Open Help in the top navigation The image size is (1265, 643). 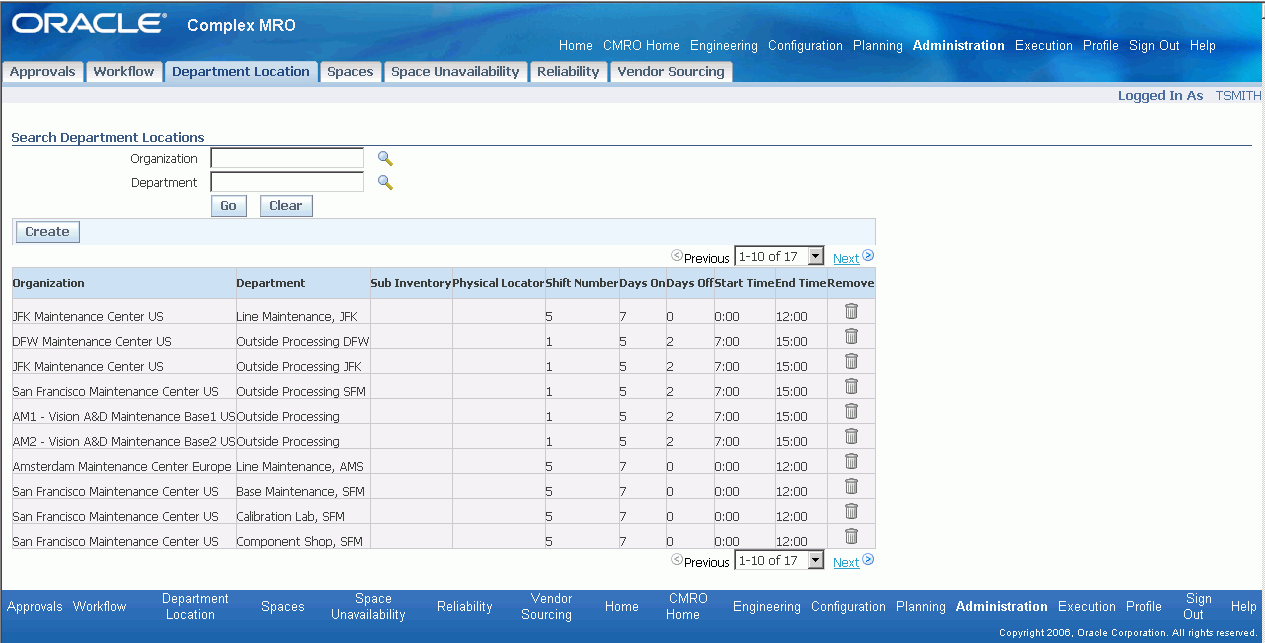tap(1203, 46)
